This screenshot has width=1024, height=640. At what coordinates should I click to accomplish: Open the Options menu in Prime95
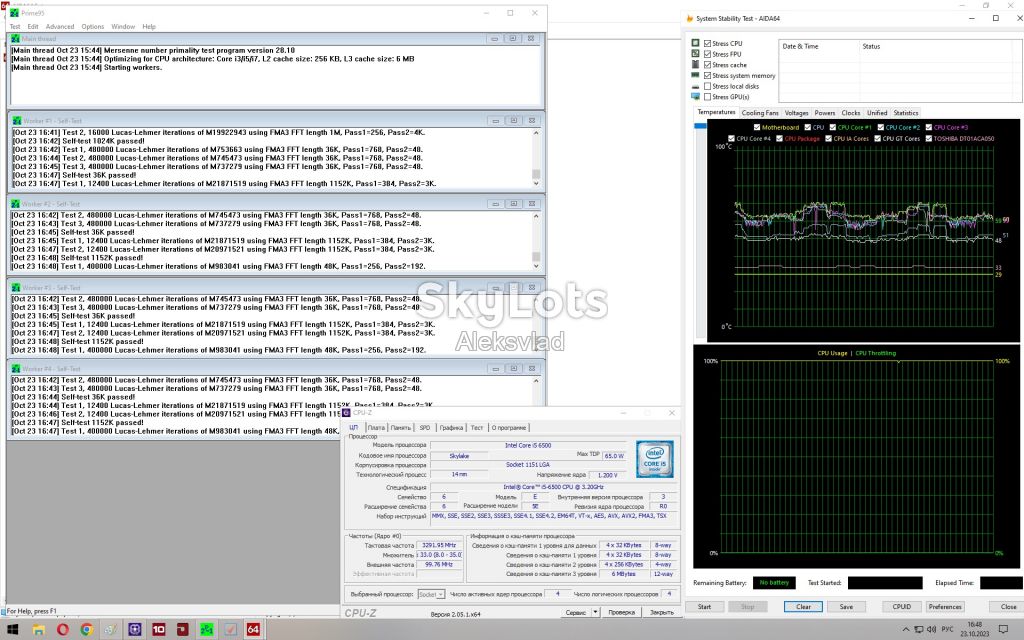[93, 27]
